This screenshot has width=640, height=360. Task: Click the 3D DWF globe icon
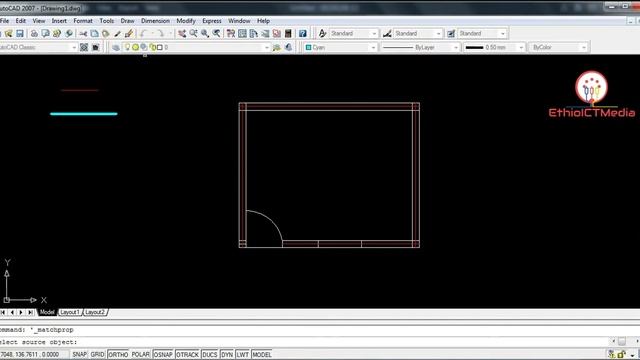click(x=69, y=33)
